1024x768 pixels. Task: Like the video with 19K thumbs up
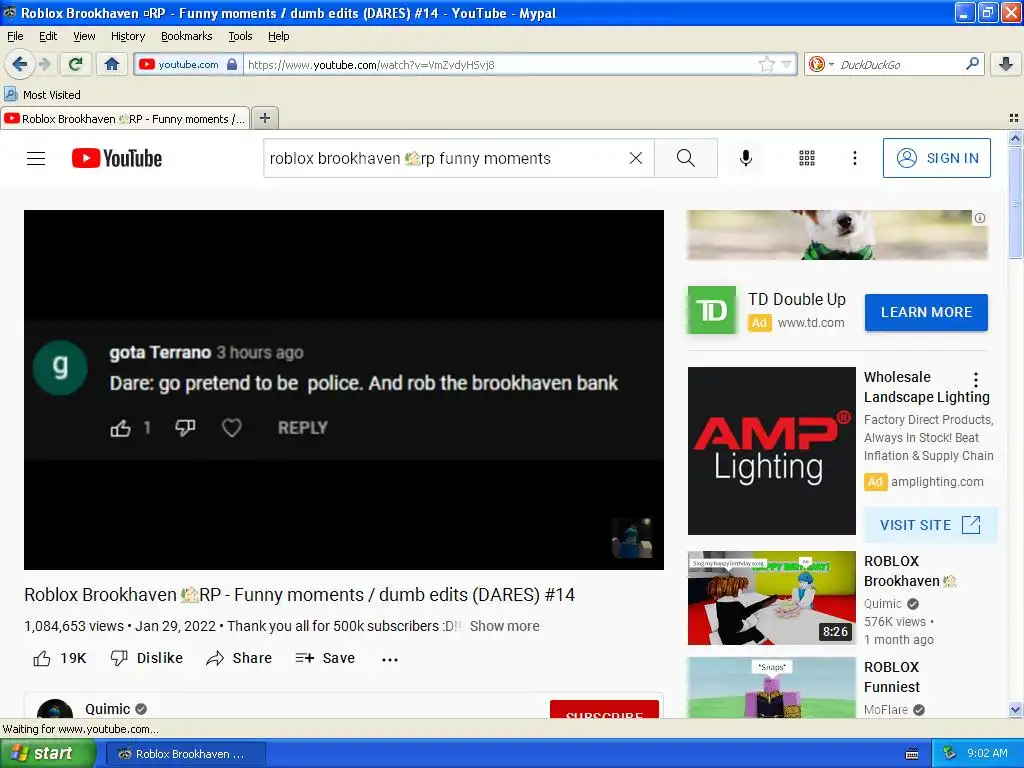pyautogui.click(x=59, y=658)
